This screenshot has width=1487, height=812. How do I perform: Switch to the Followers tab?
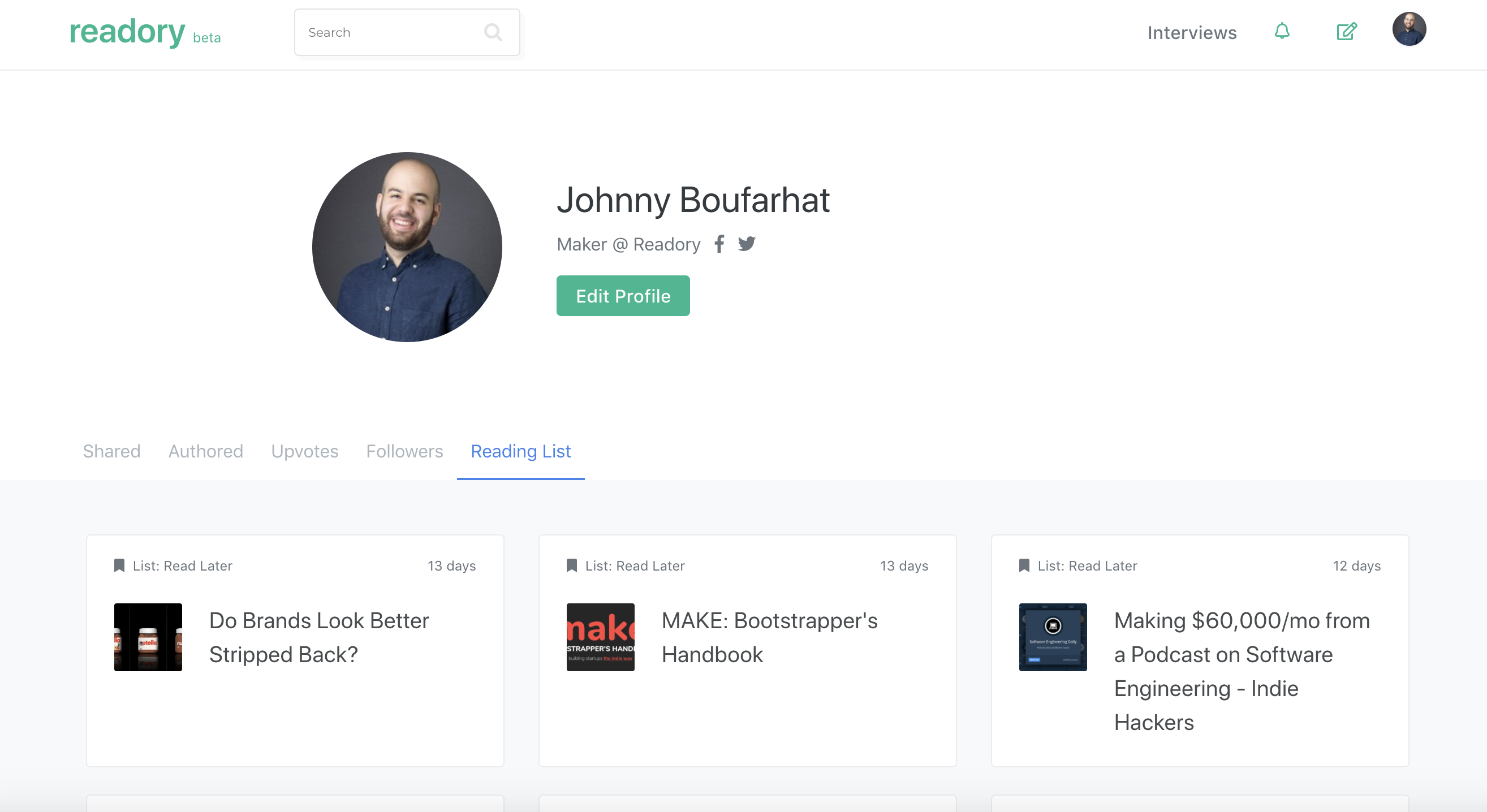click(x=404, y=451)
